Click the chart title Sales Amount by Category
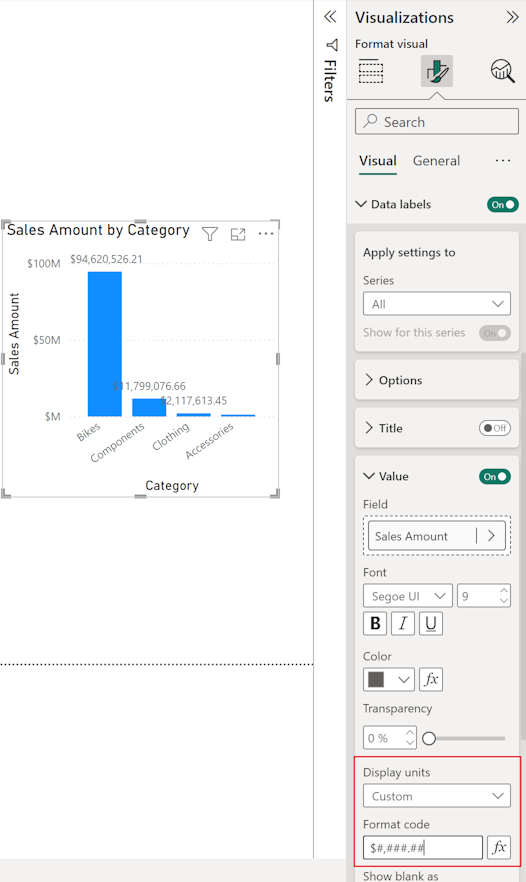The height and width of the screenshot is (882, 526). [x=98, y=230]
